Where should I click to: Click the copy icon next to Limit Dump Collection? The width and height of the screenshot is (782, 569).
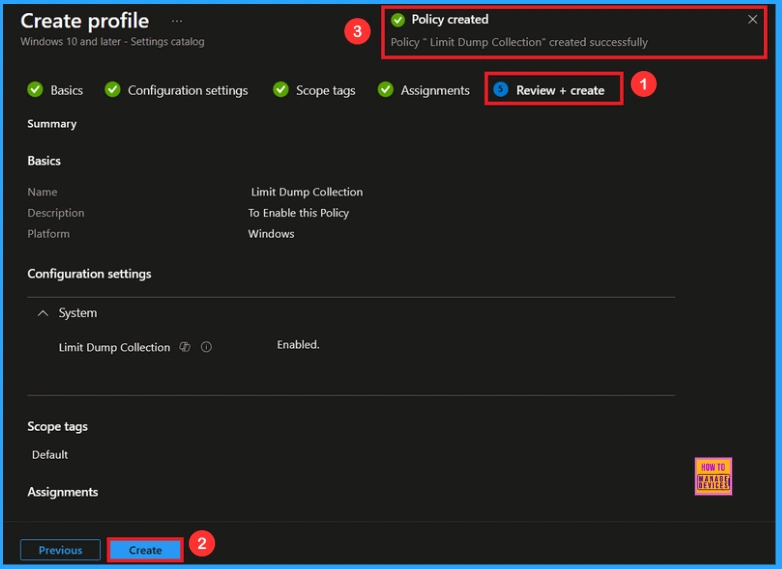[185, 347]
